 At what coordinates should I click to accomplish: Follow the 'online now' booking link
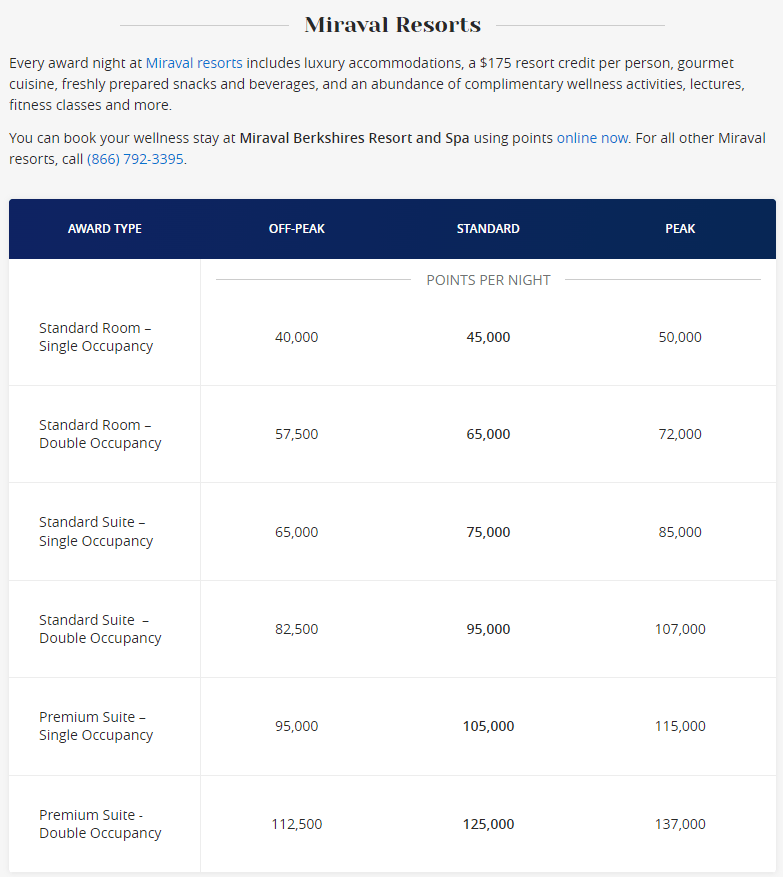pos(592,138)
